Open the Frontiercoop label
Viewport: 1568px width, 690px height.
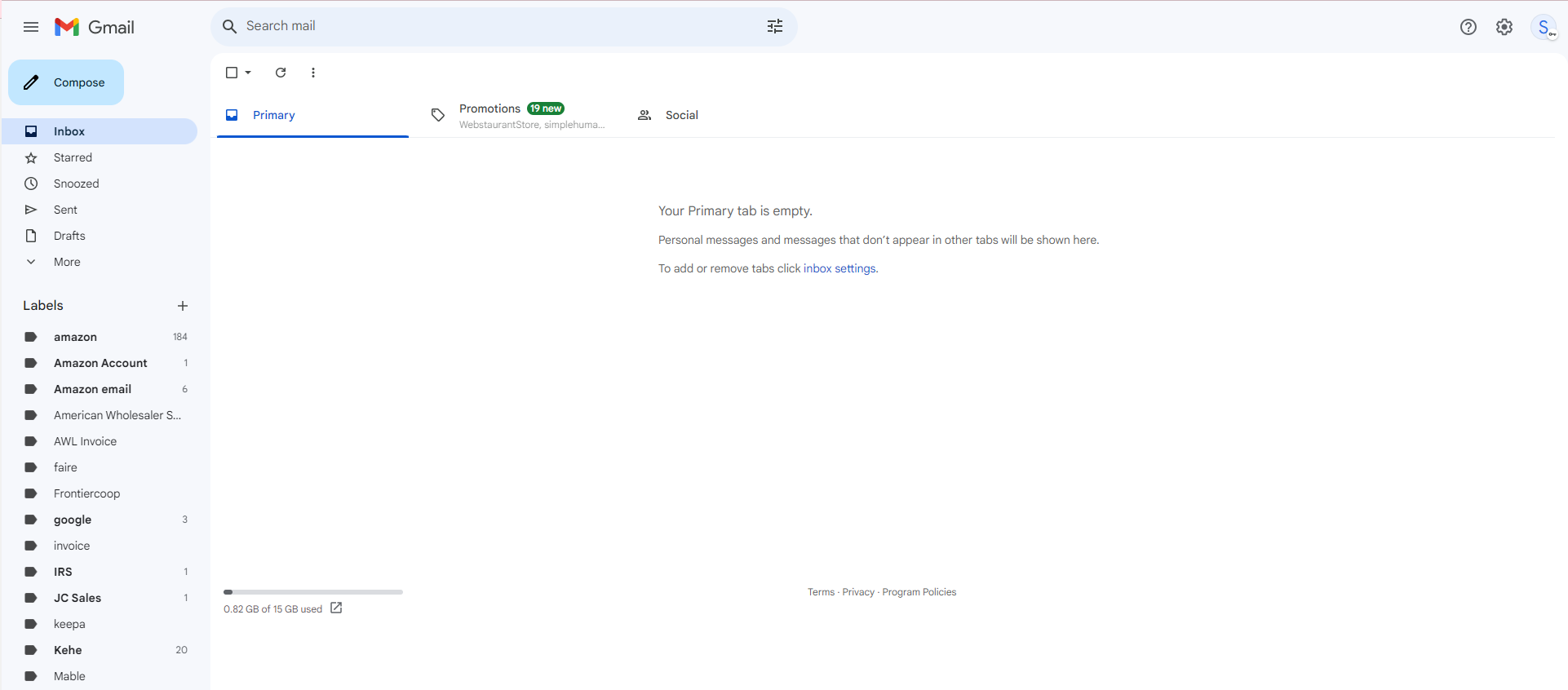(100, 493)
